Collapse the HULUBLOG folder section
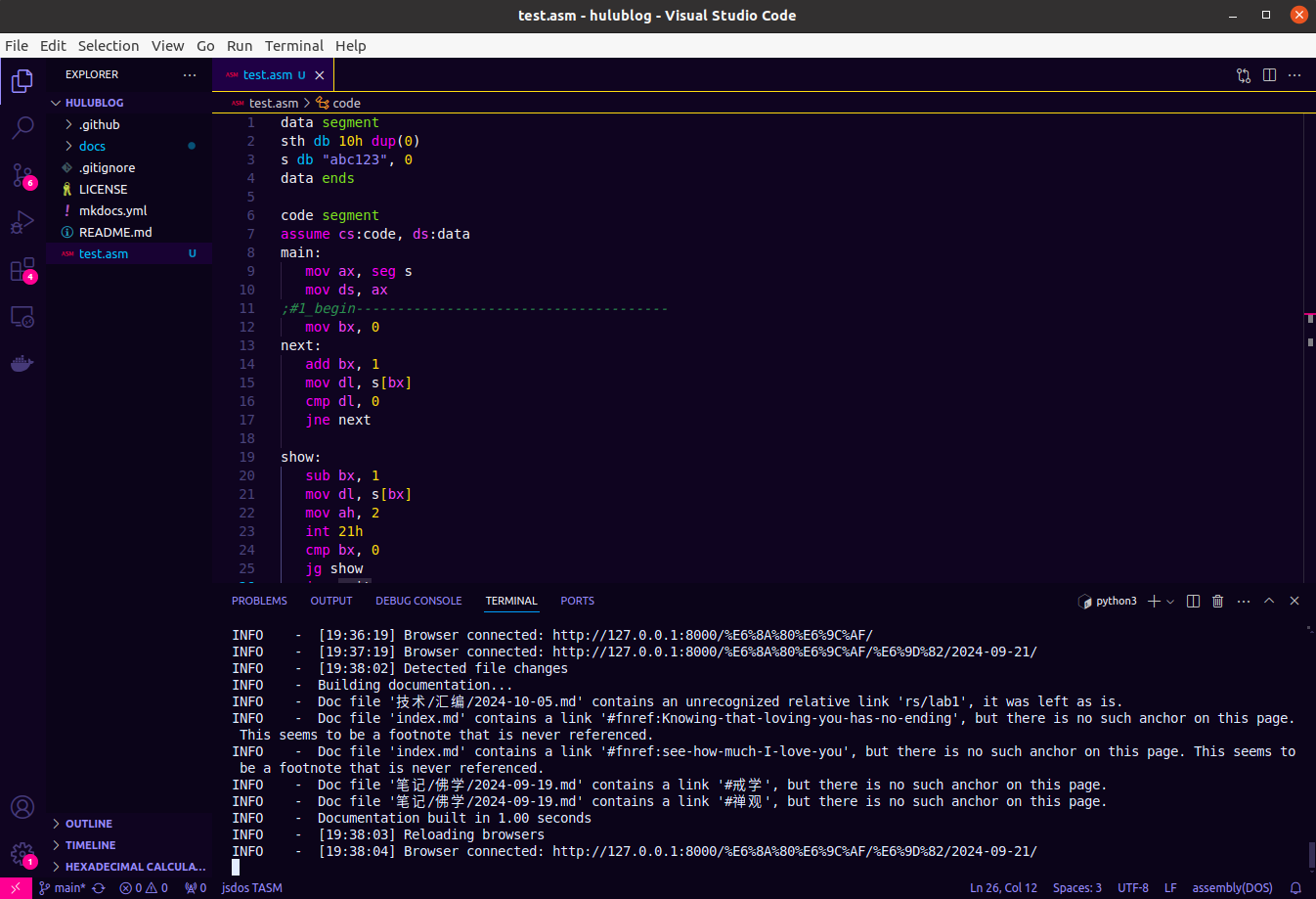This screenshot has width=1316, height=899. point(129,103)
